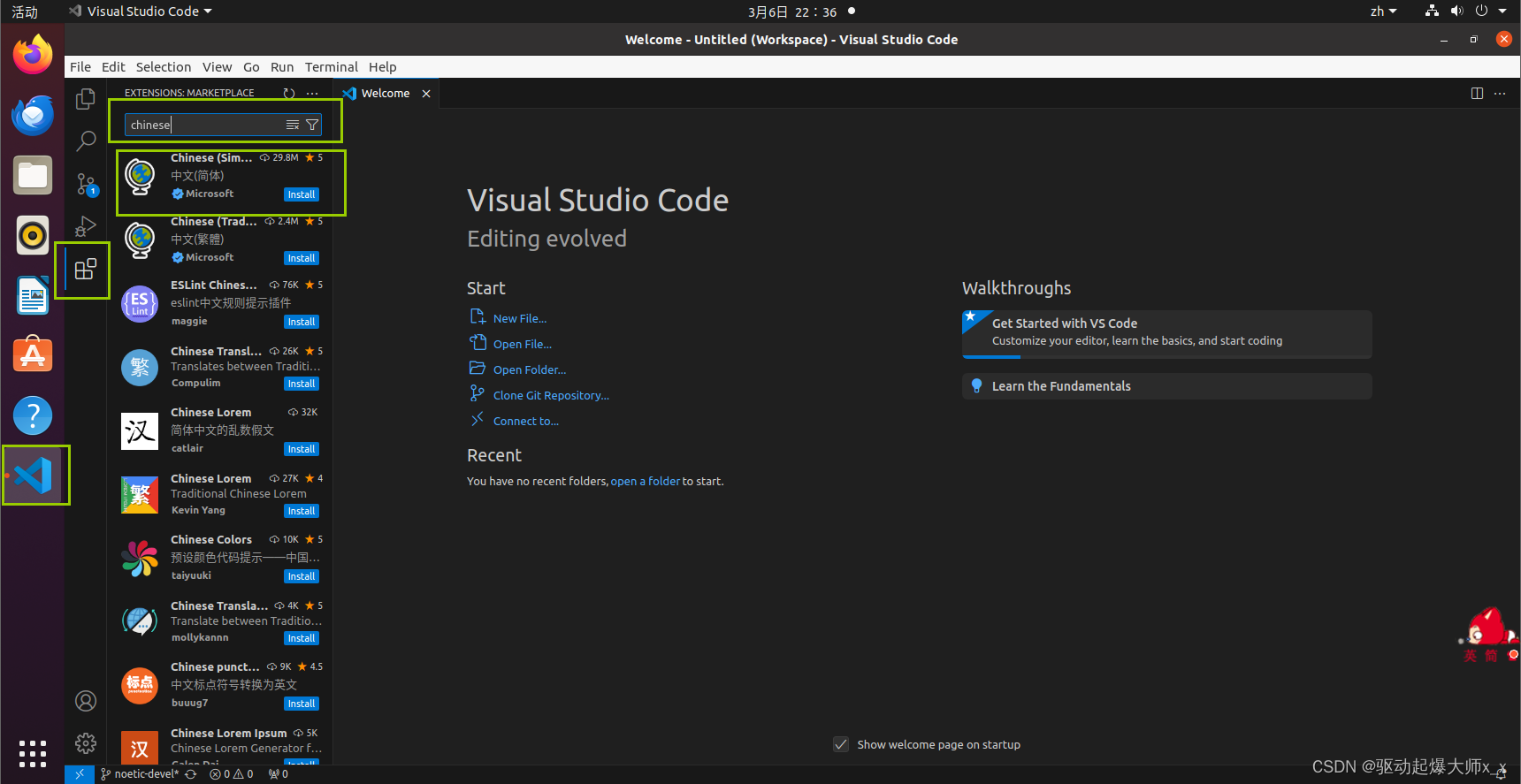Toggle Show welcome page on startup
This screenshot has width=1521, height=784.
pos(841,744)
